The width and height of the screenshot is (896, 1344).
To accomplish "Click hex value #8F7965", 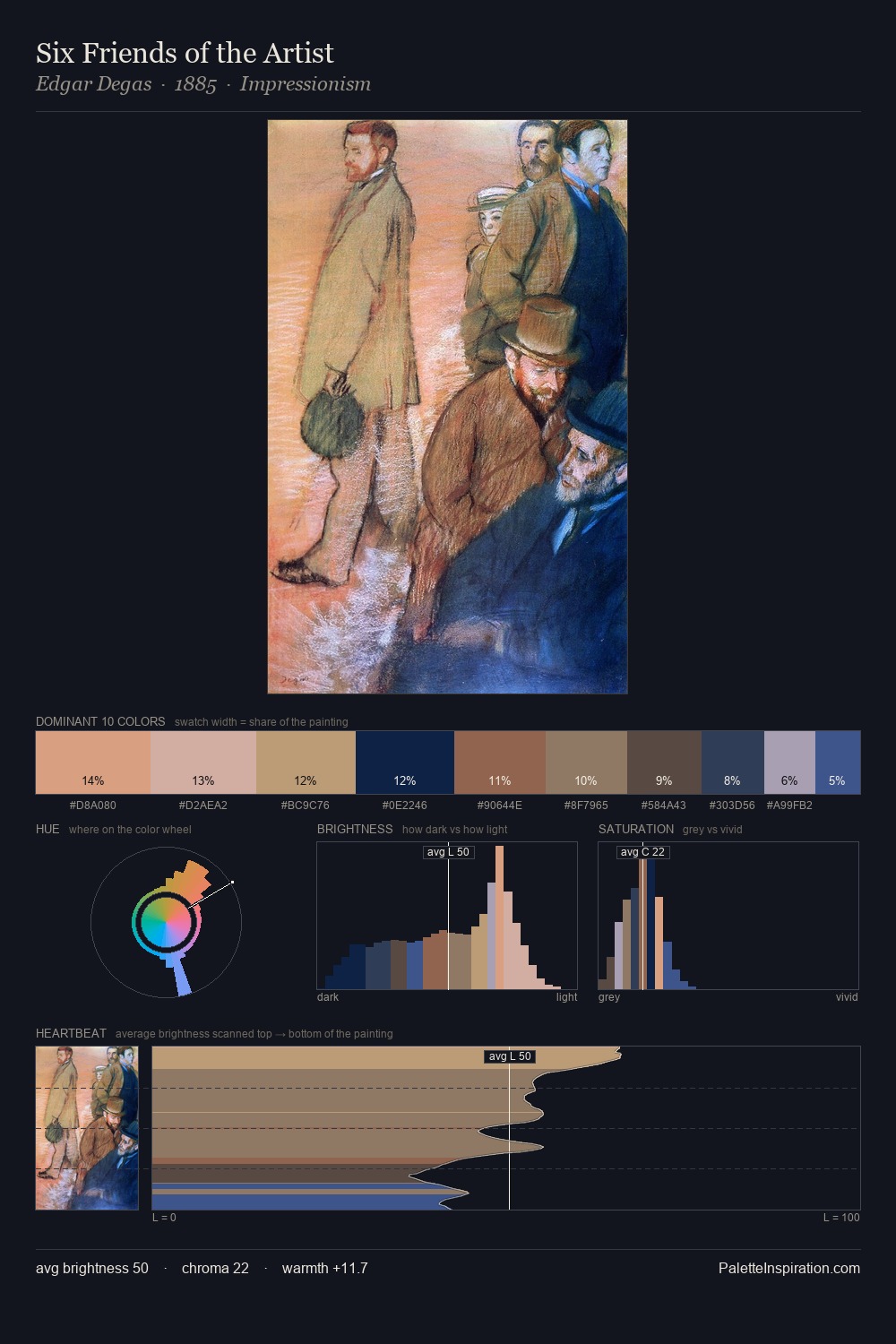I will tap(586, 806).
